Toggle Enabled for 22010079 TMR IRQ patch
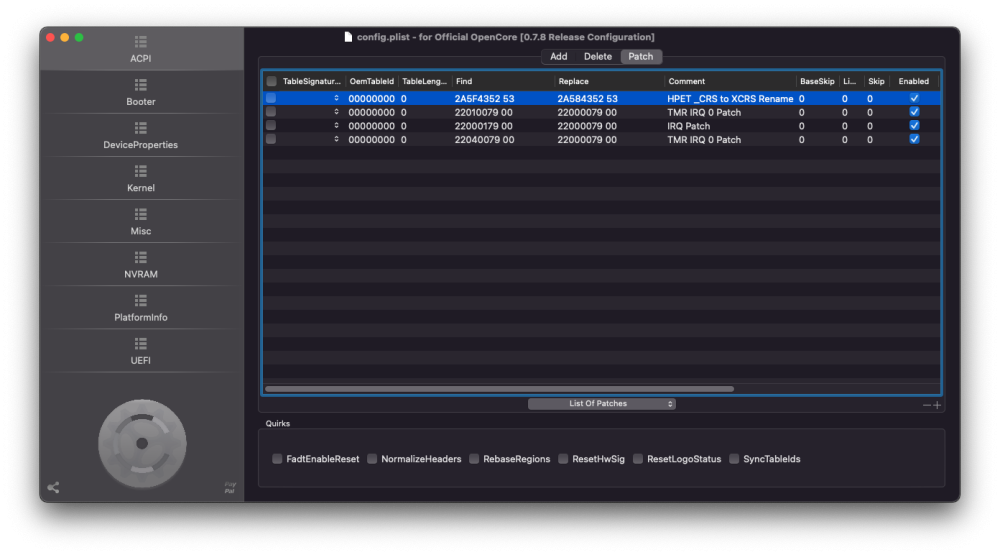Screen dimensions: 1000x555 point(914,112)
